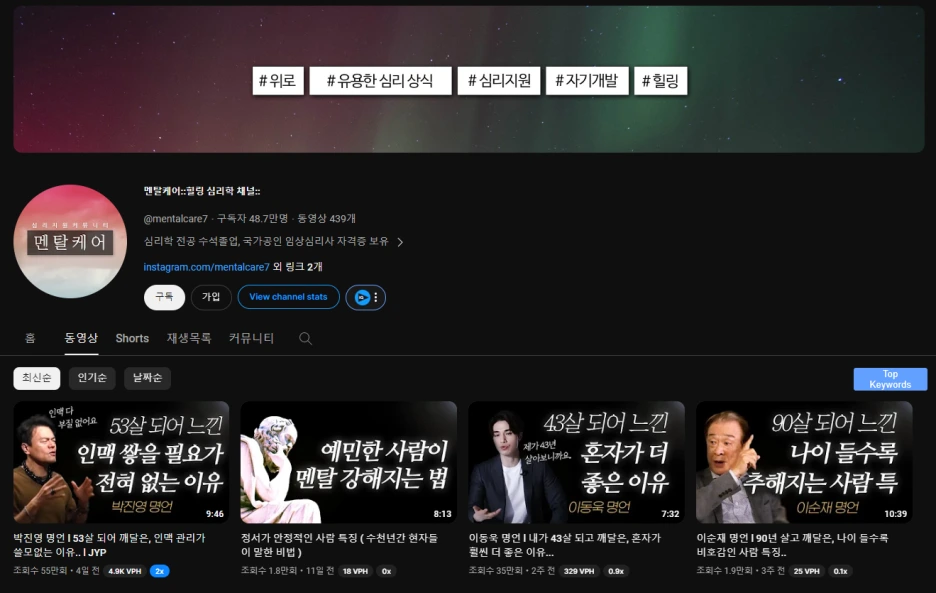Click title 이순재 명언 90년 살고

[x=792, y=545]
